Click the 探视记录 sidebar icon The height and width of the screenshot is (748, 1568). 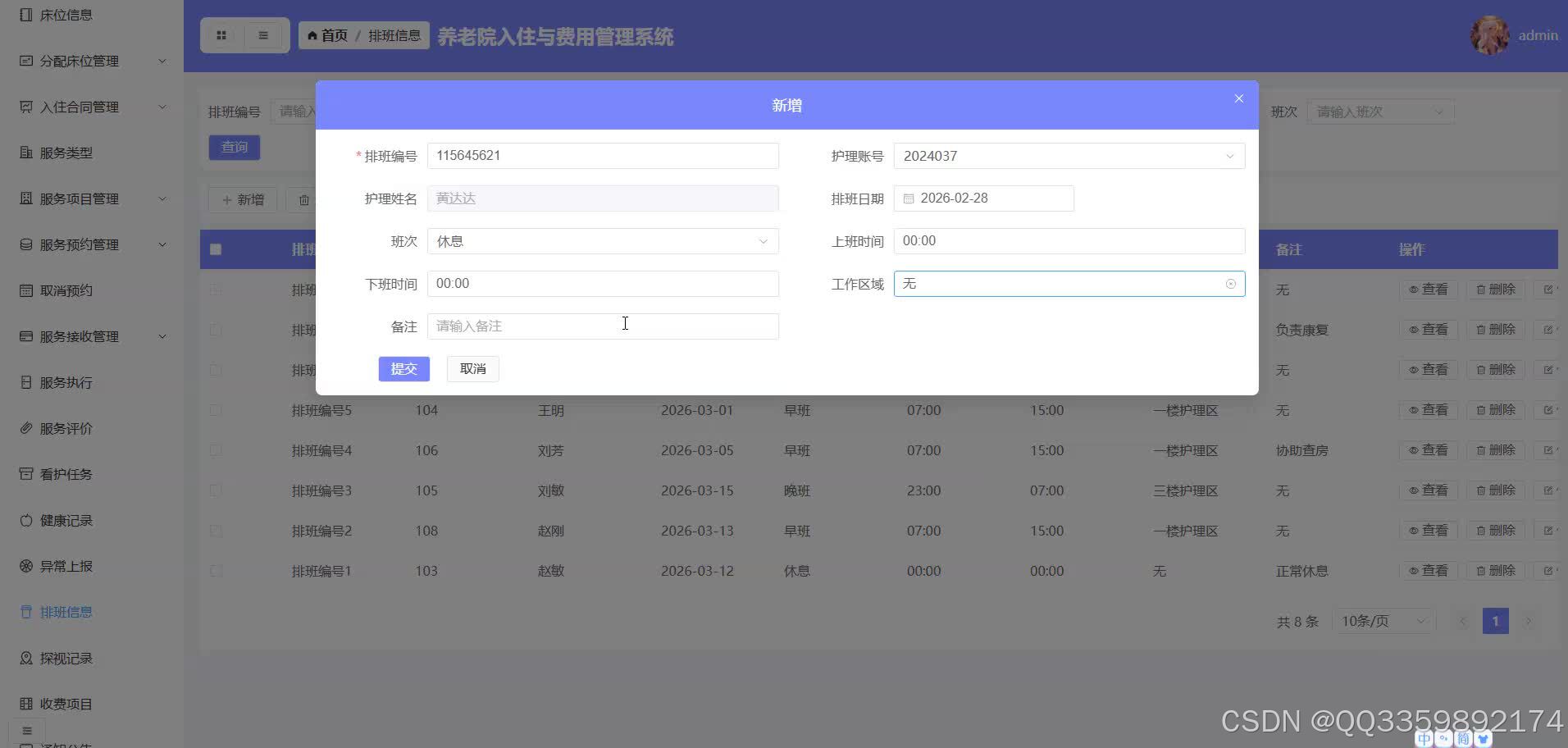click(x=26, y=658)
